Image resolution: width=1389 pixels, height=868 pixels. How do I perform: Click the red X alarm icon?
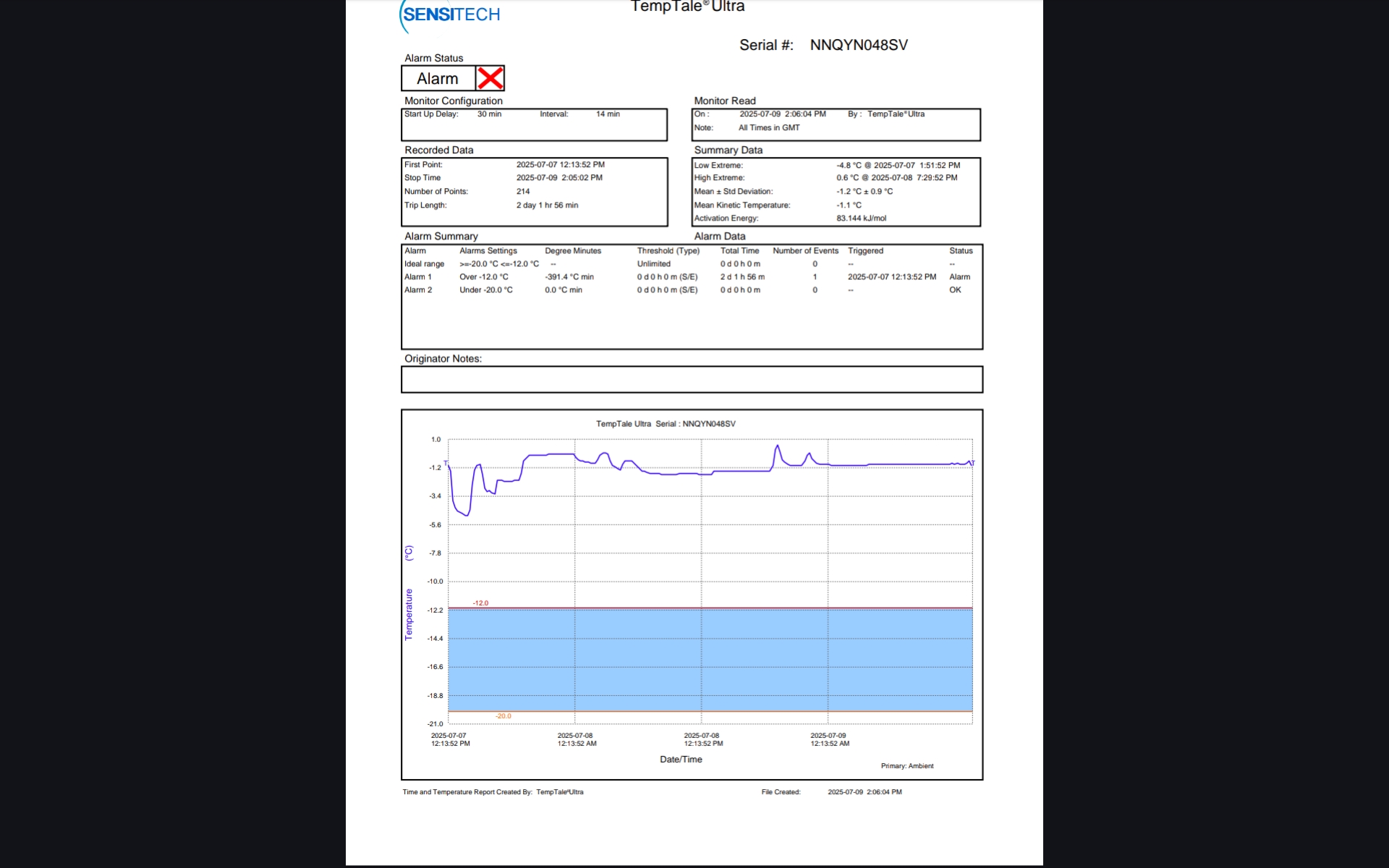point(490,78)
